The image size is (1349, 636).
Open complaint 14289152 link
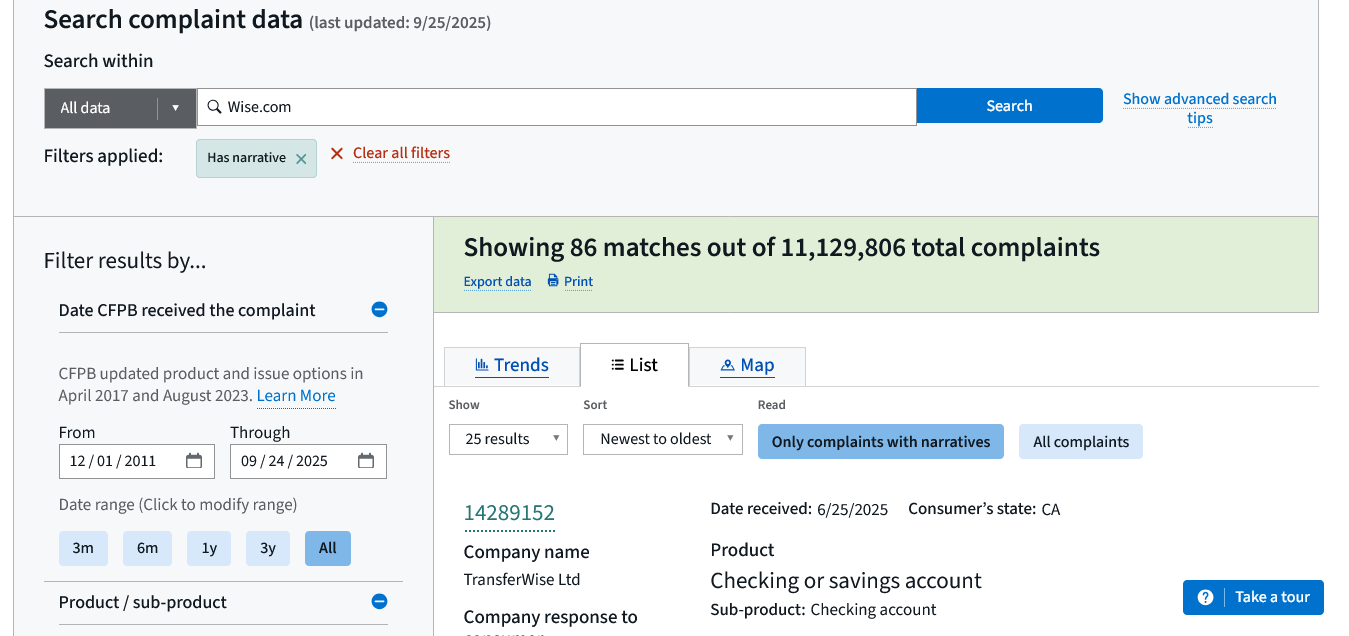pyautogui.click(x=509, y=513)
